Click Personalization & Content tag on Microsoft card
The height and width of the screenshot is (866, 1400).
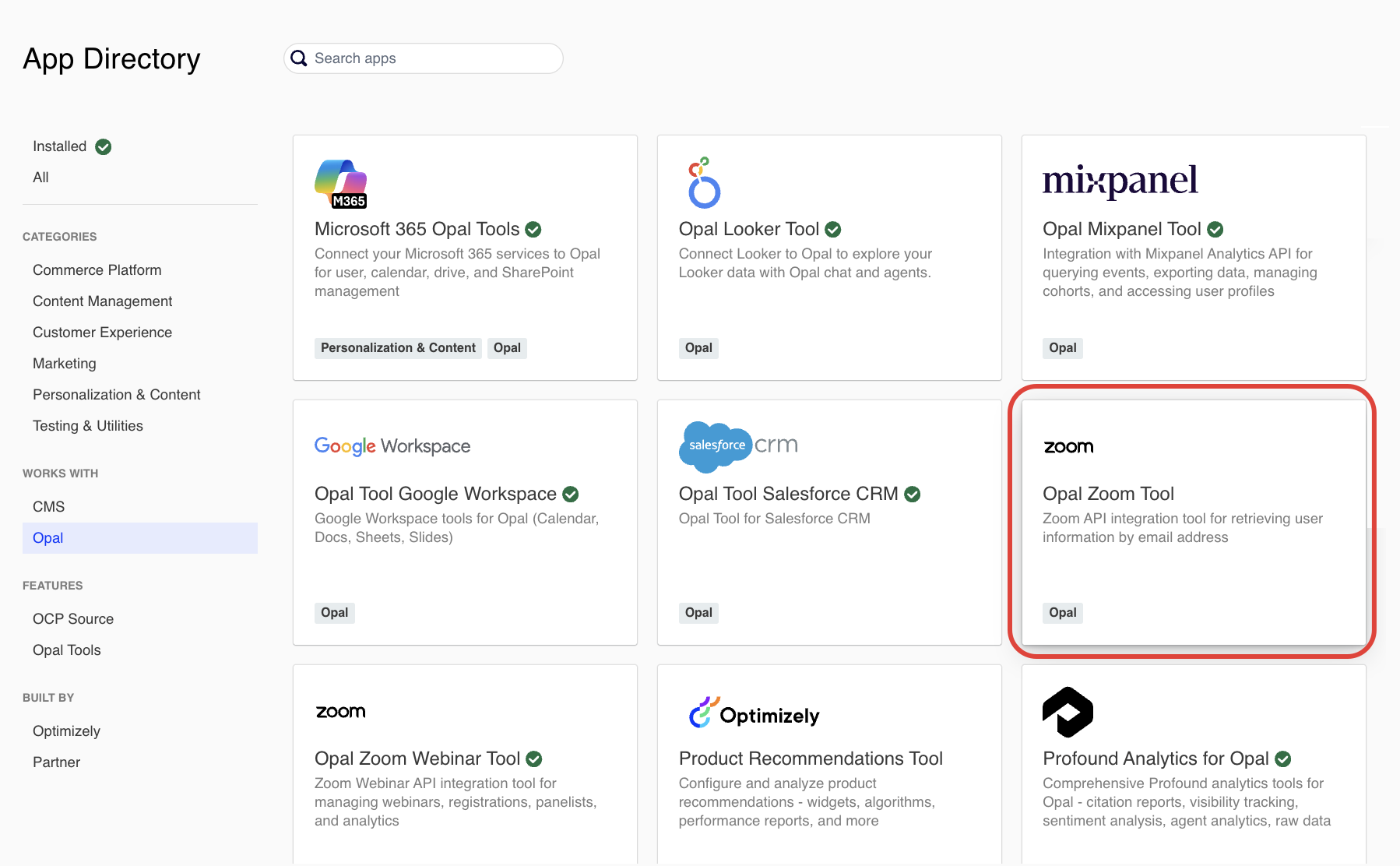point(398,348)
